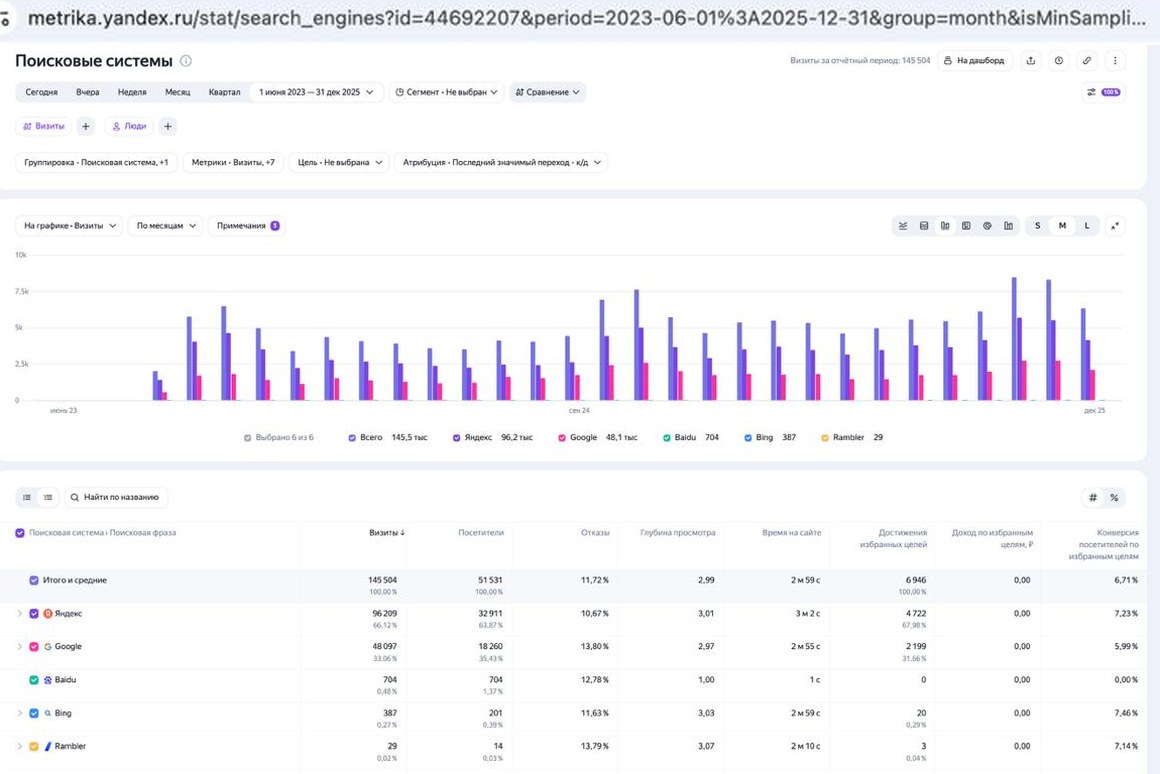Select the pie chart view icon
This screenshot has width=1160, height=774.
[x=987, y=226]
